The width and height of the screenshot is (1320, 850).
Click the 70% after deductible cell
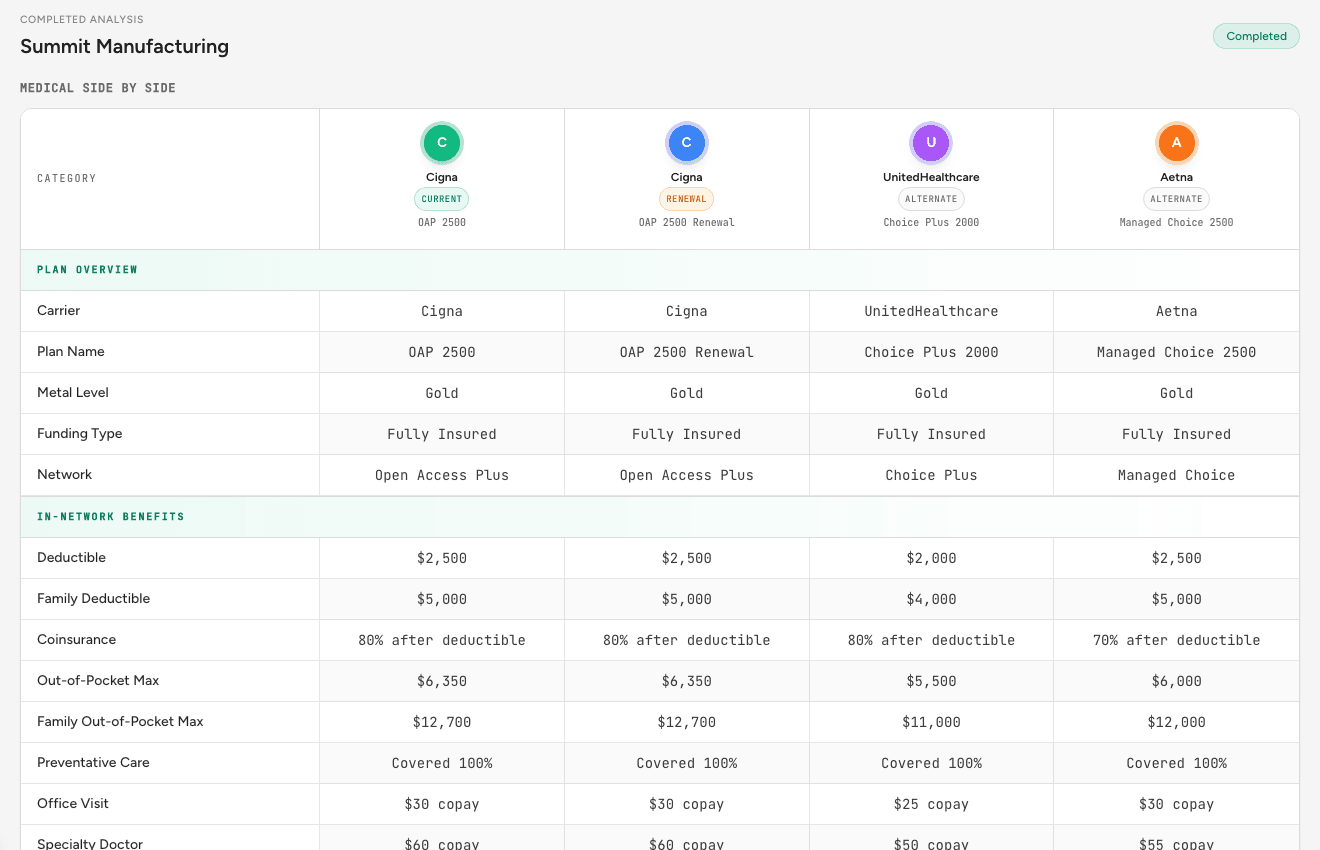click(1176, 641)
